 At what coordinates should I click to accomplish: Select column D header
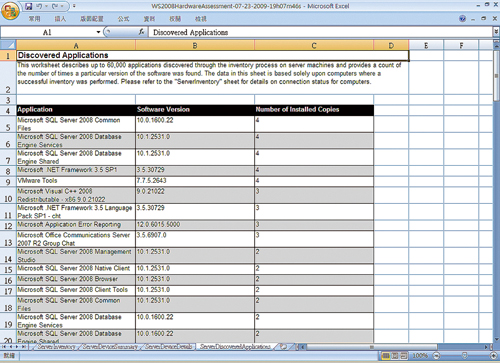[x=391, y=45]
